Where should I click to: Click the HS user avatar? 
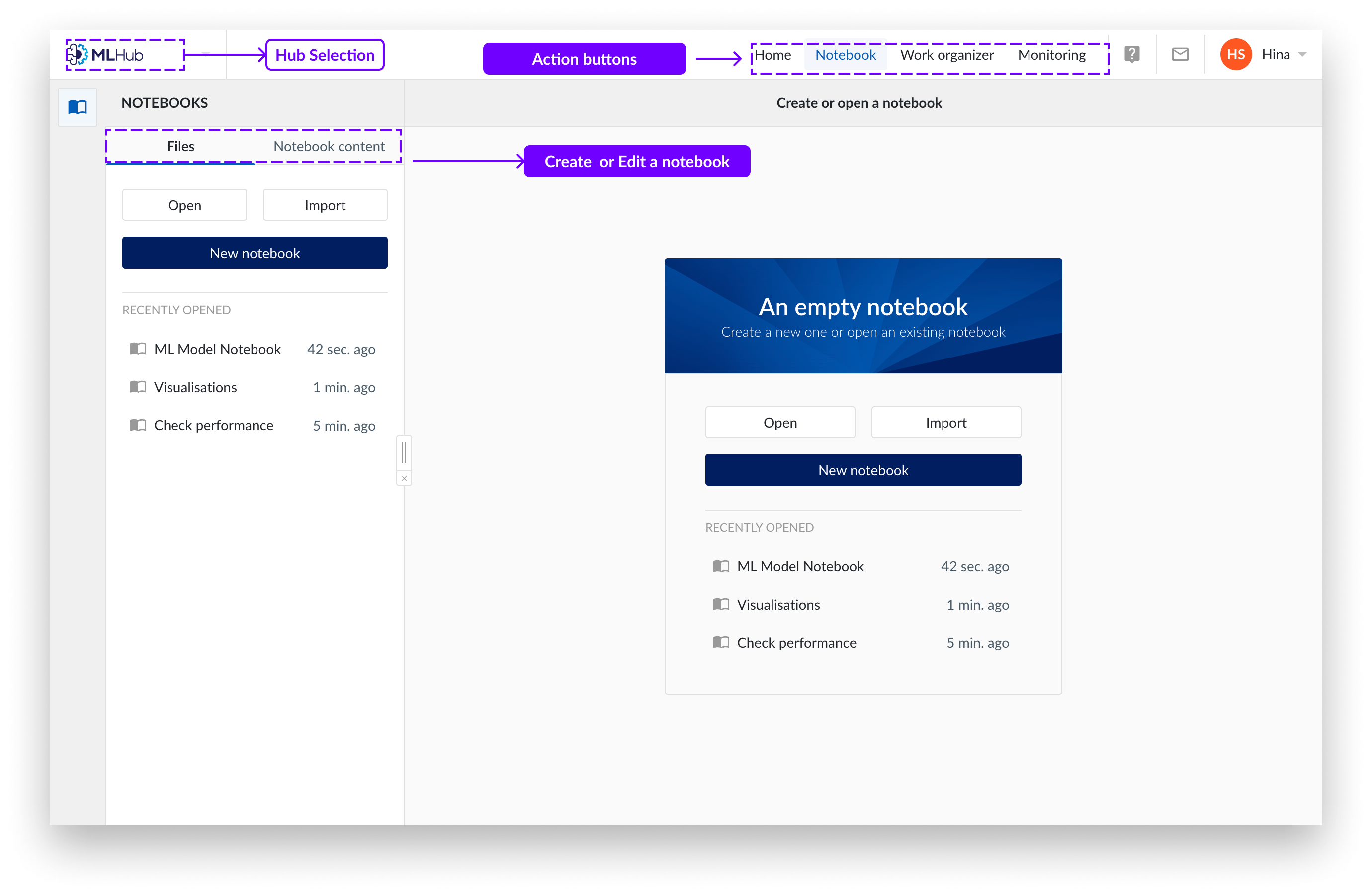(1235, 54)
